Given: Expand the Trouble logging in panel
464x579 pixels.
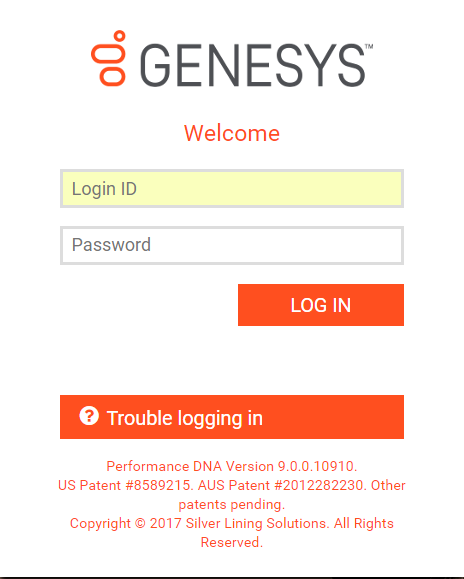Looking at the screenshot, I should (x=232, y=417).
